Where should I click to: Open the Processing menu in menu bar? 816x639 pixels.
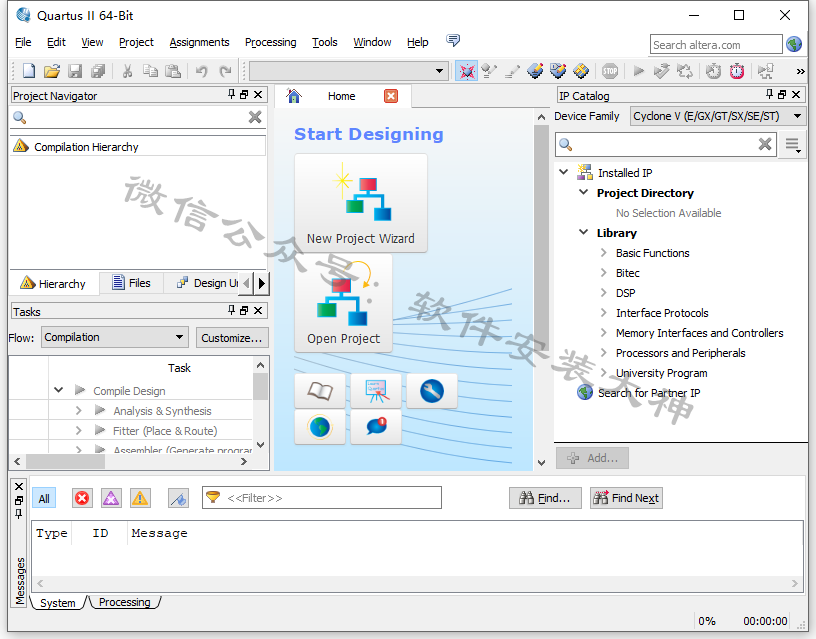click(x=271, y=42)
